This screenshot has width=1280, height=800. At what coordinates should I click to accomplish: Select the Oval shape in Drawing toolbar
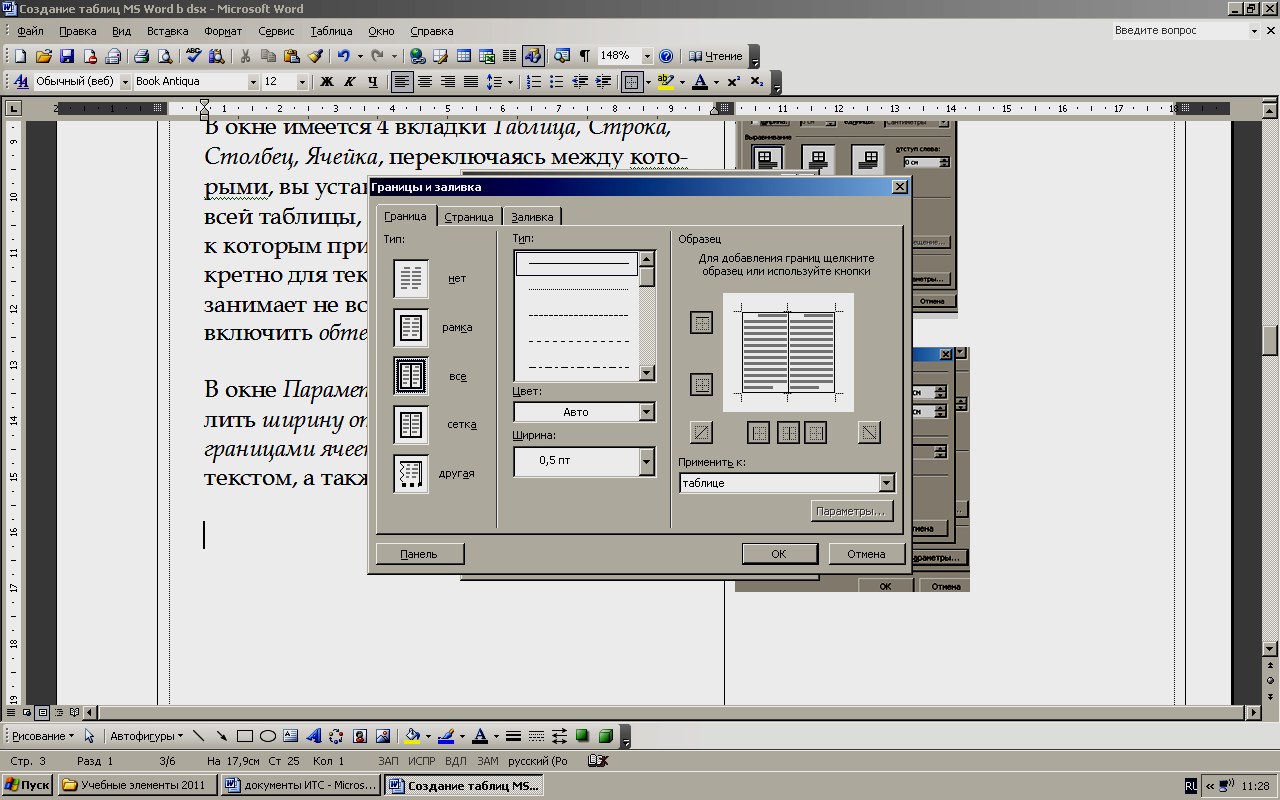tap(268, 736)
